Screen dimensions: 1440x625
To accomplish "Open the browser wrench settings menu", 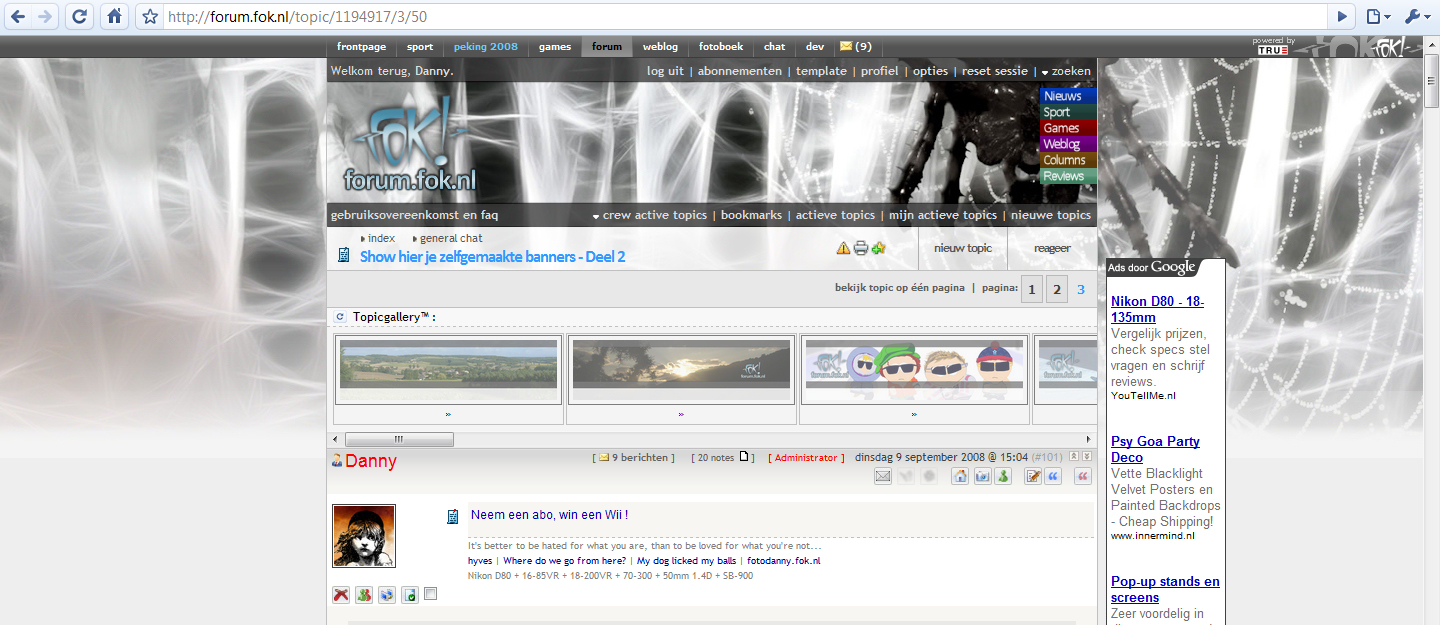I will 1416,16.
